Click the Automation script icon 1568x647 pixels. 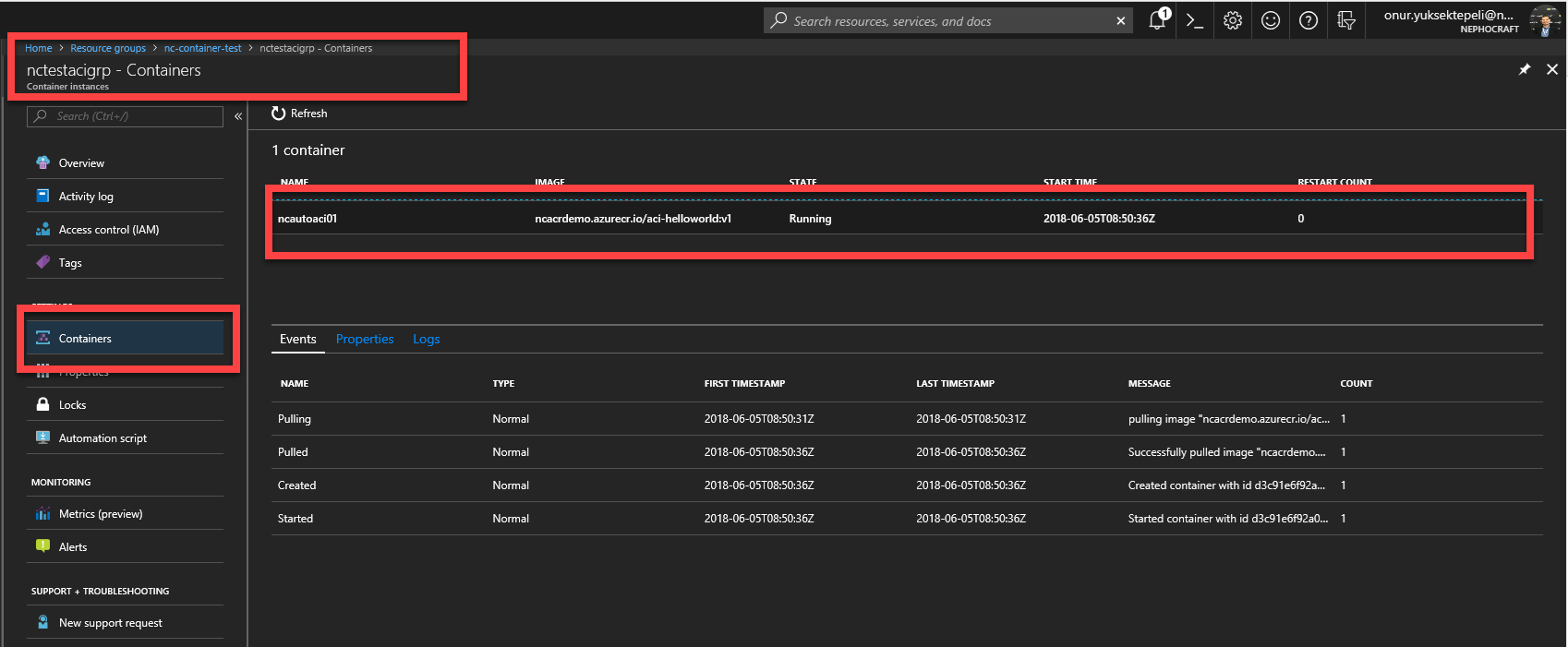42,437
